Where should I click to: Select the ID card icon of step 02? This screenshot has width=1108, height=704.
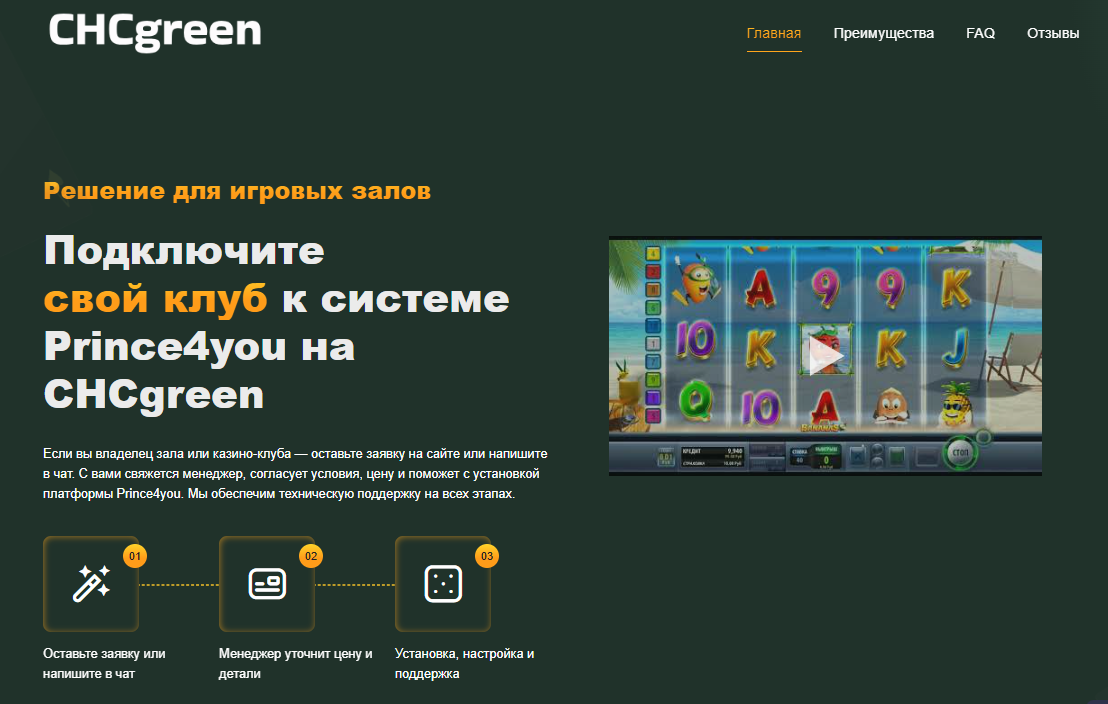(267, 584)
